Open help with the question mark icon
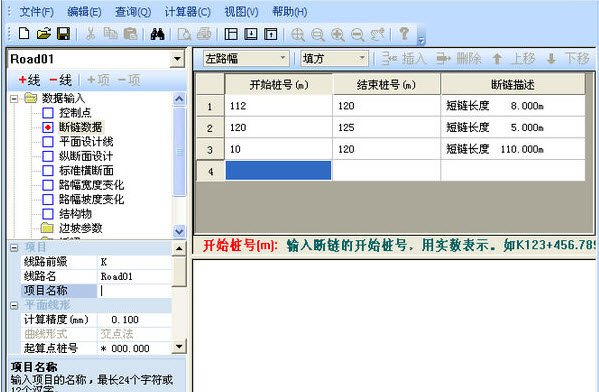This screenshot has height=392, width=599. coord(404,34)
